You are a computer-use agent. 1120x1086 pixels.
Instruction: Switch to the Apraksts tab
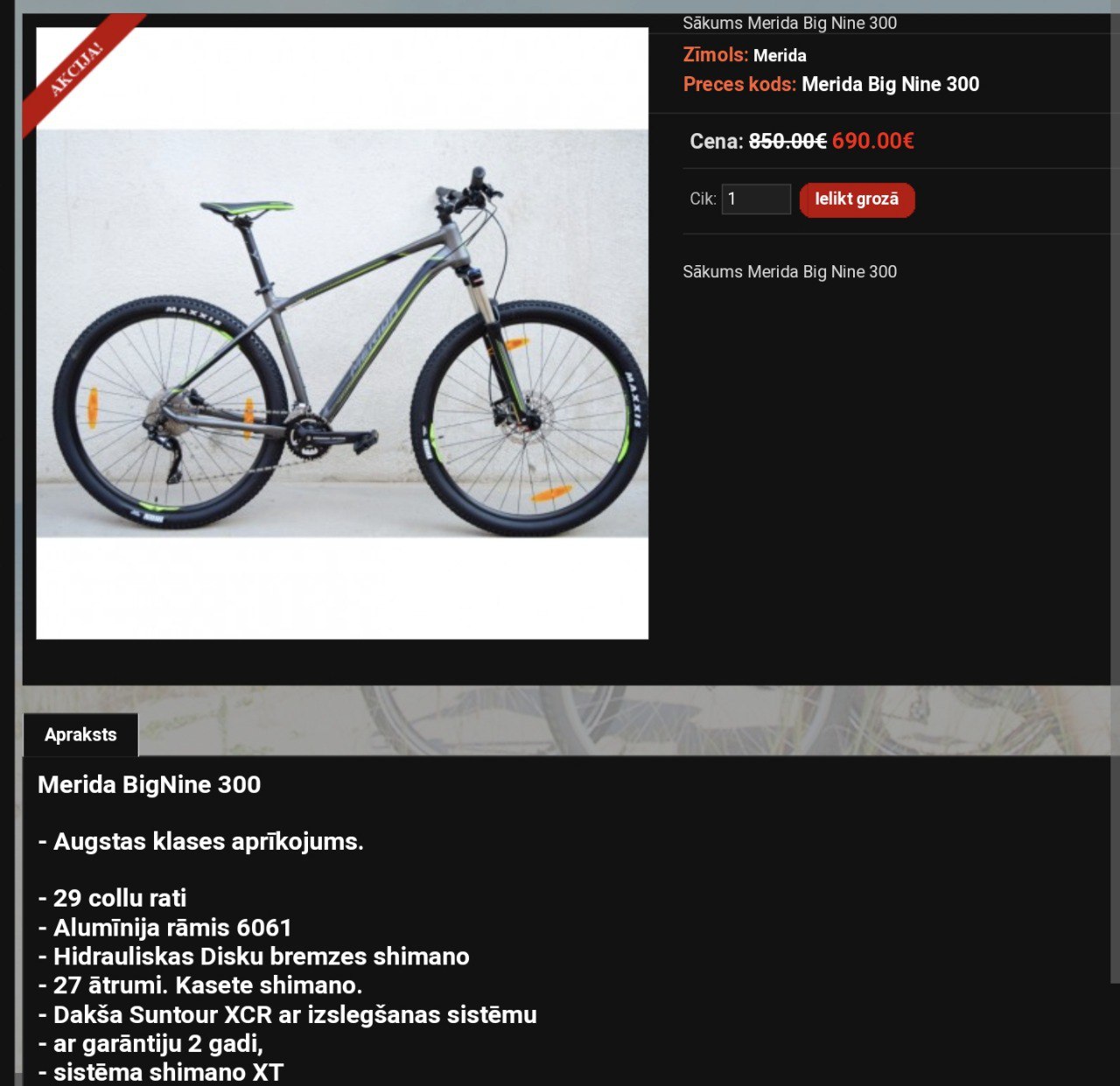[80, 735]
